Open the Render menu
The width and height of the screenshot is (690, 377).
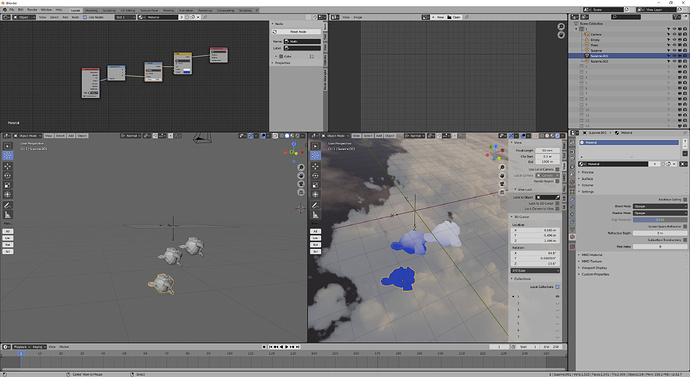(x=32, y=10)
